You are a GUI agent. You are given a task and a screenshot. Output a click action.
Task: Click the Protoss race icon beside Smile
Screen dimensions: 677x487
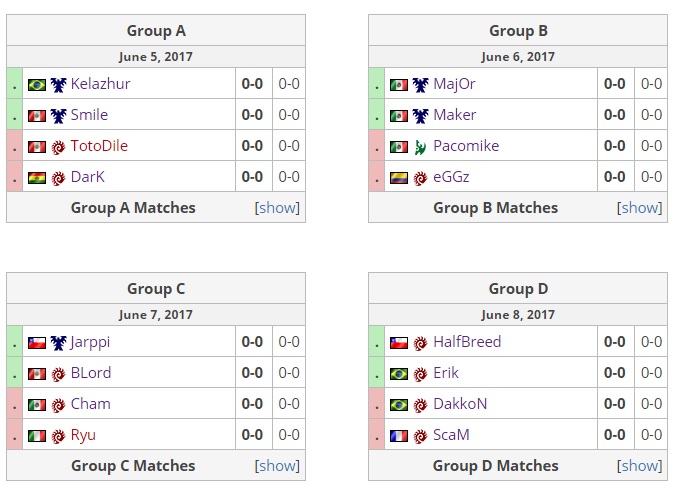pyautogui.click(x=58, y=116)
